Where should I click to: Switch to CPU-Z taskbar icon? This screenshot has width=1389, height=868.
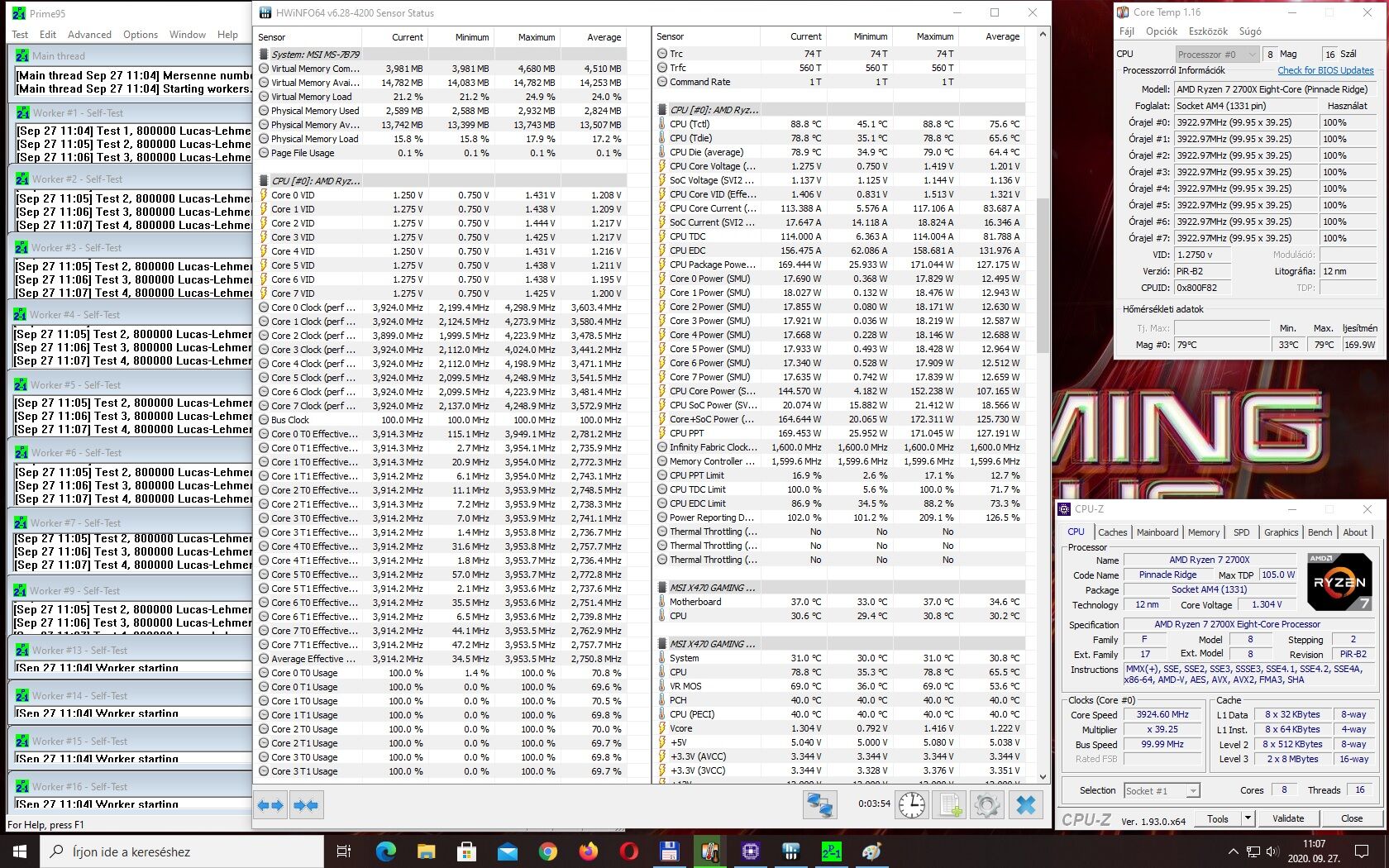pos(750,851)
